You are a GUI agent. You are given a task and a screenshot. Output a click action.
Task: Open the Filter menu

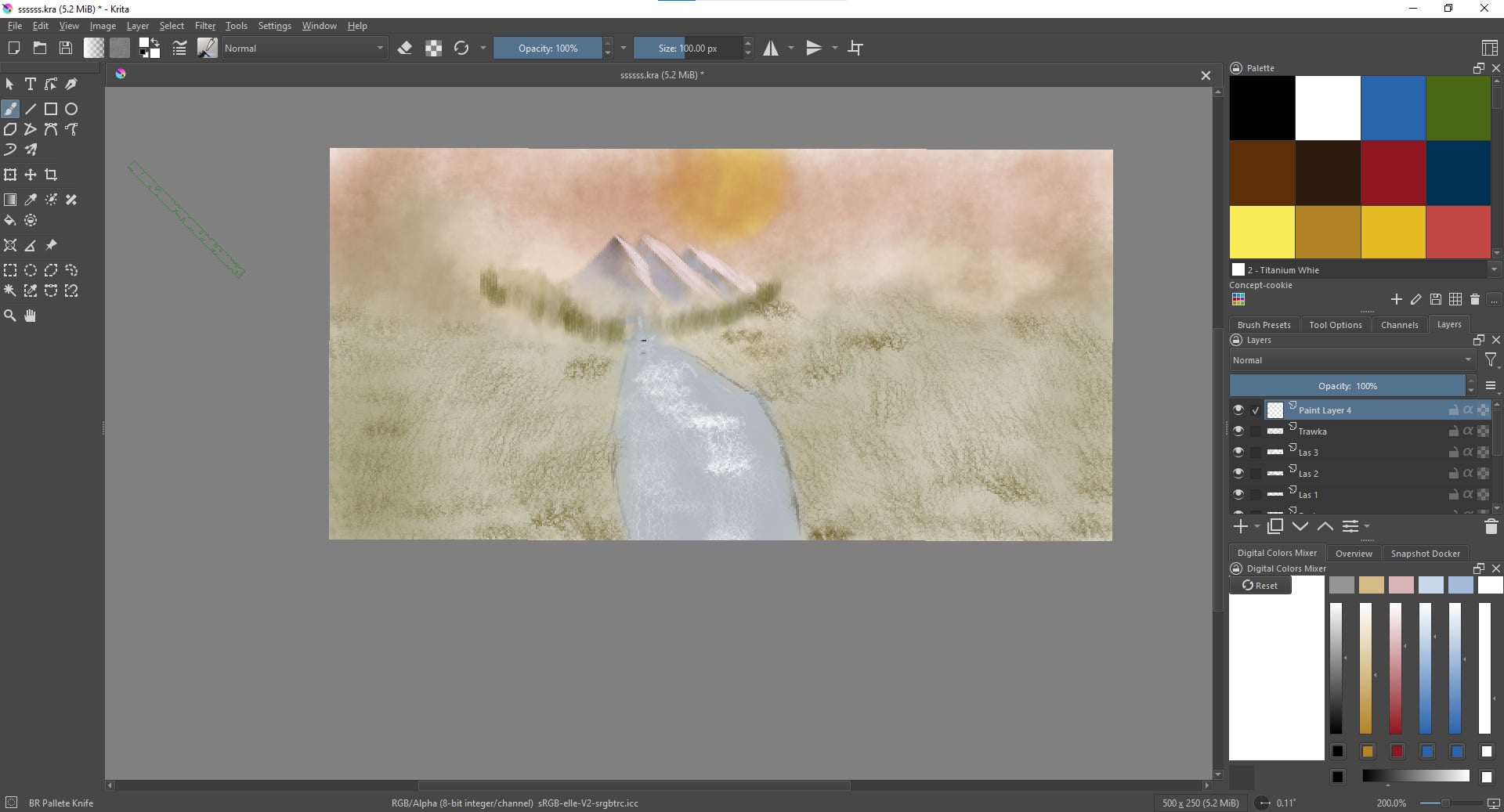[x=204, y=26]
